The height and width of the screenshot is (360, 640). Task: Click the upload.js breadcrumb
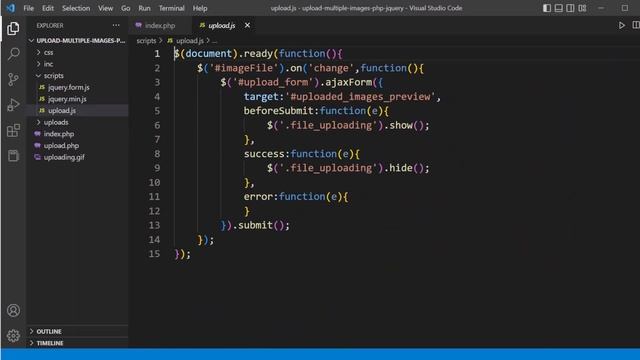[190, 41]
